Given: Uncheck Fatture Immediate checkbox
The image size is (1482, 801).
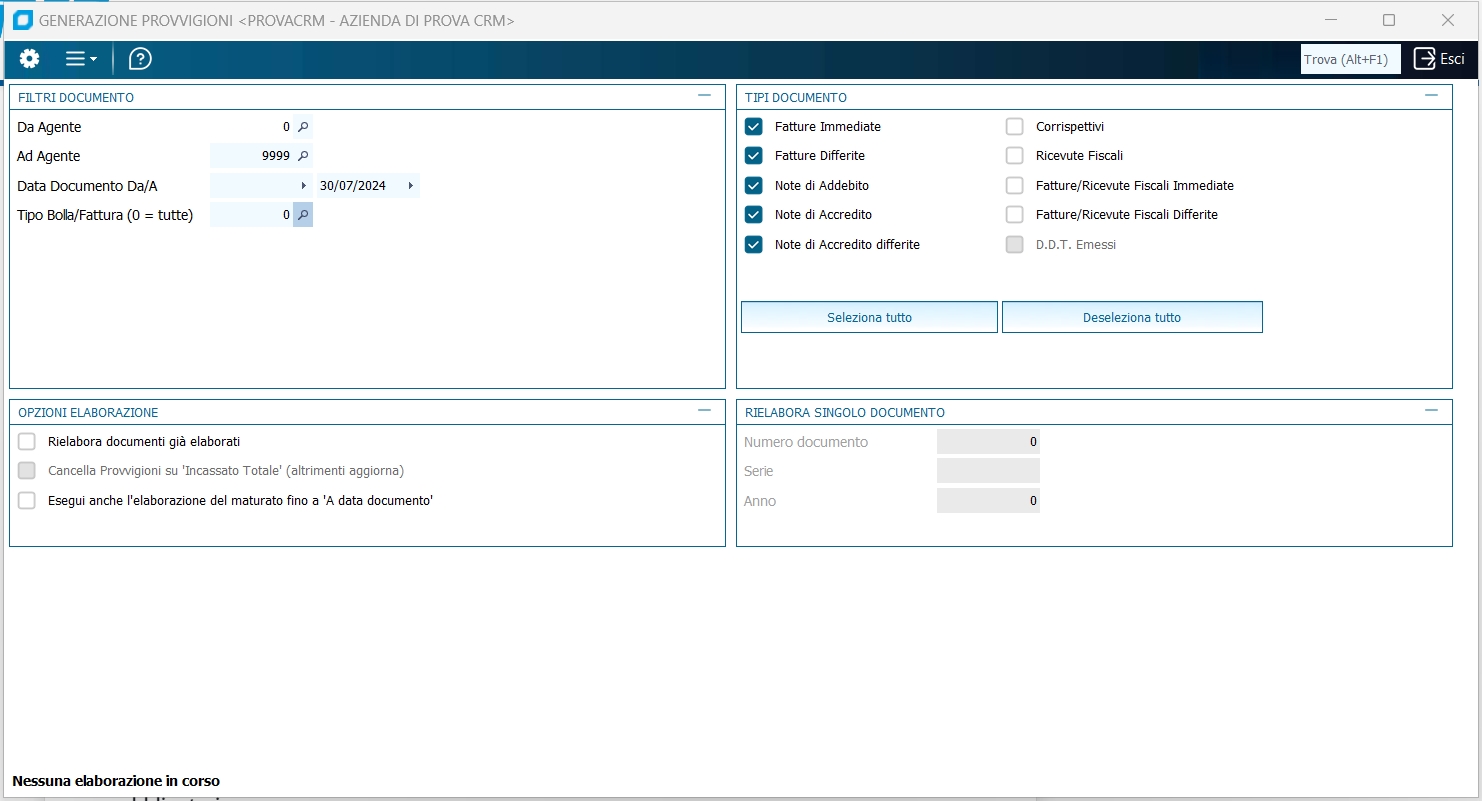Looking at the screenshot, I should 754,127.
